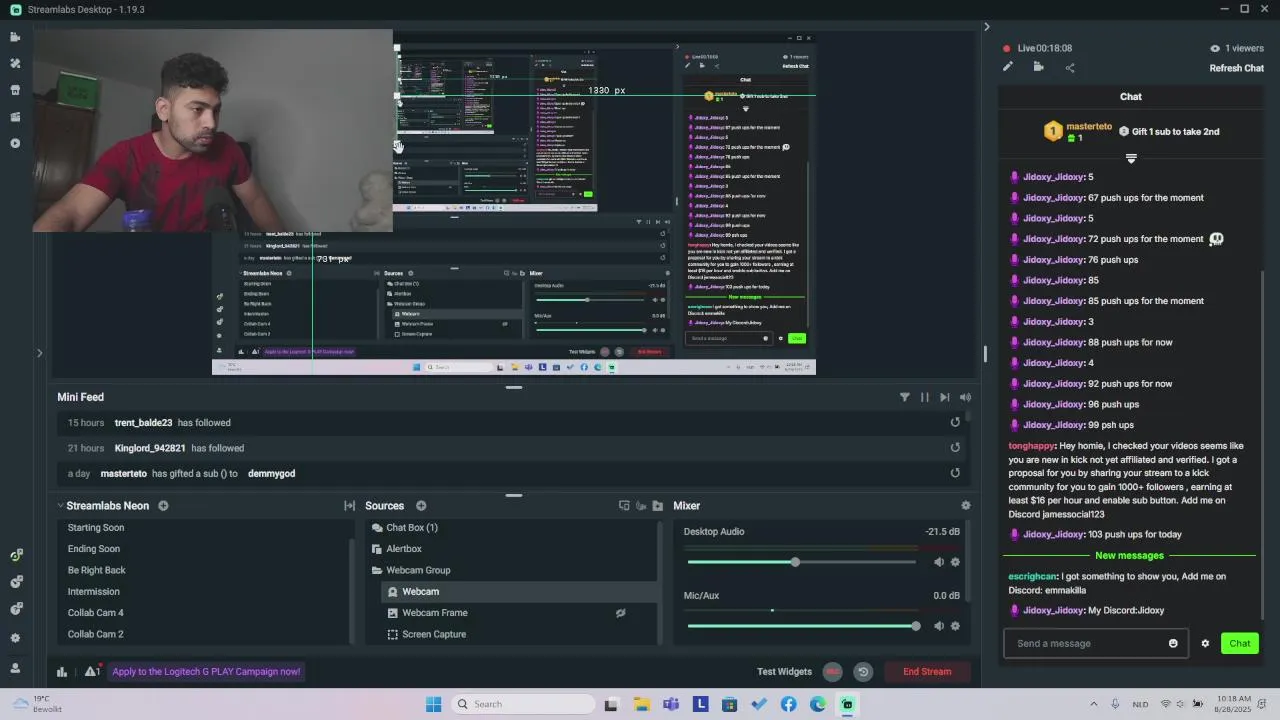Skip alert in Mini Feed controls

945,397
